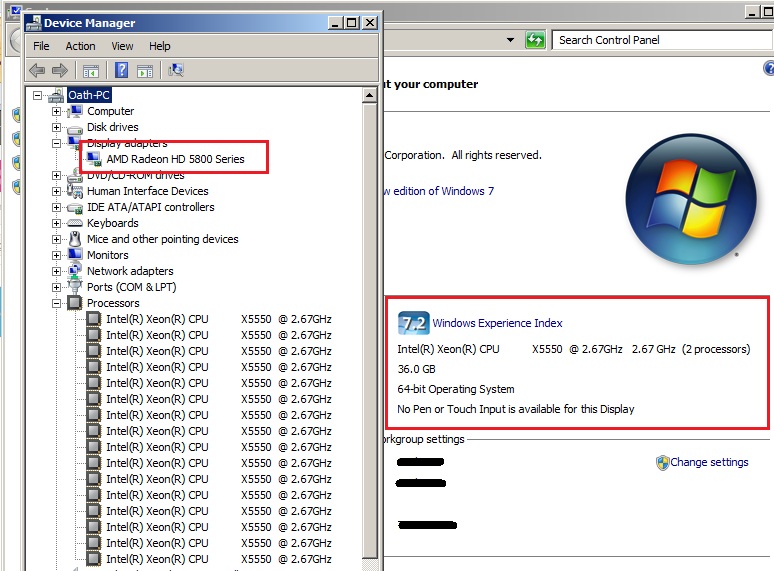The image size is (774, 571).
Task: Select the Disk drives label
Action: pos(113,127)
